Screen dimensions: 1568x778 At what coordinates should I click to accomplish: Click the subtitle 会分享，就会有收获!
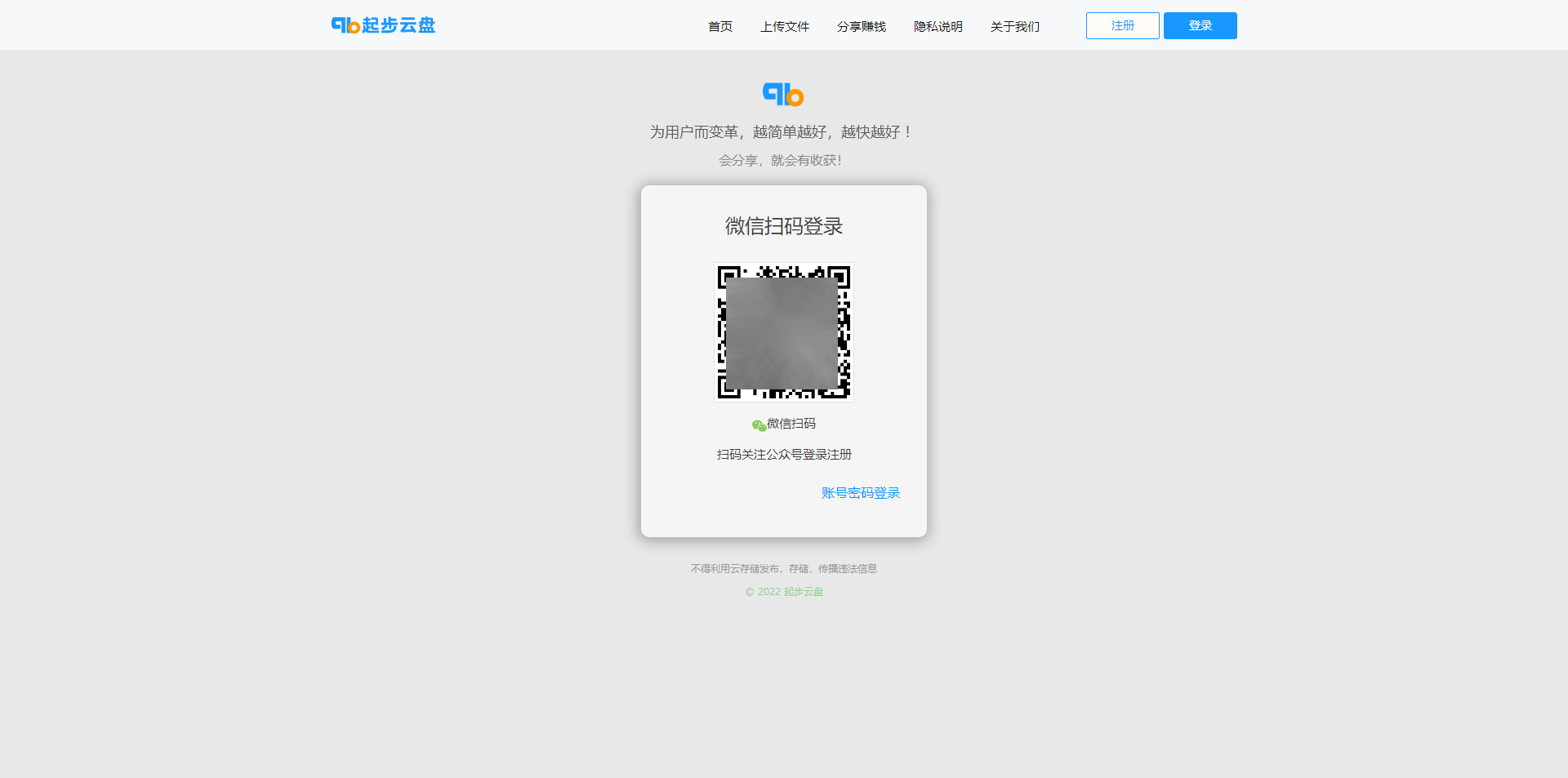tap(780, 160)
